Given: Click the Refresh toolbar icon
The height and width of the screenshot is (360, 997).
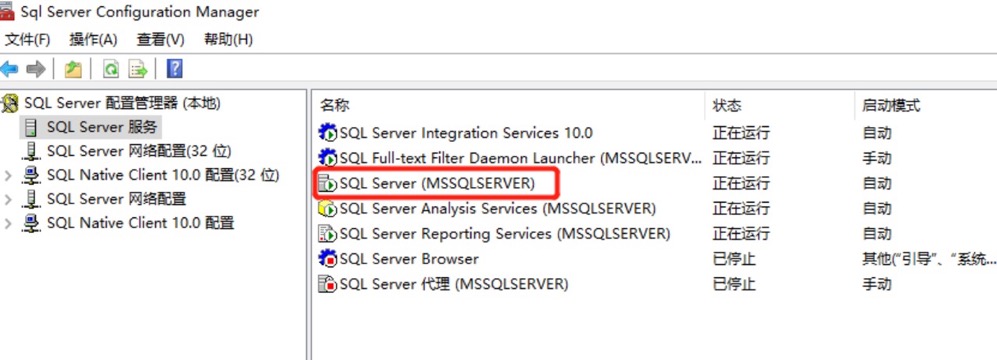Looking at the screenshot, I should coord(111,69).
